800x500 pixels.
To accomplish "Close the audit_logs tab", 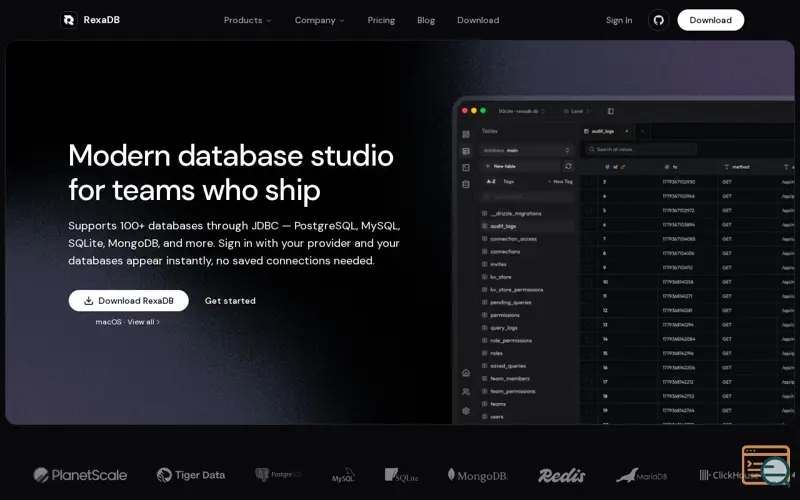I will (x=627, y=131).
